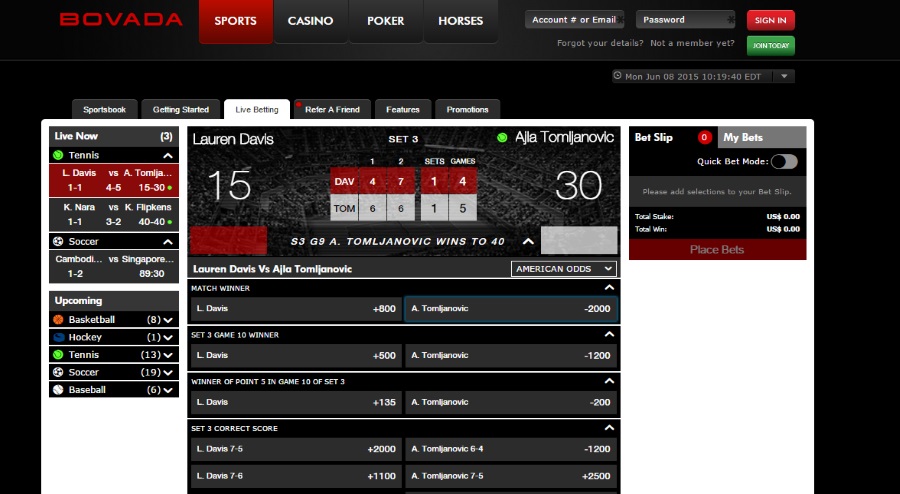
Task: Click the red bet count badge showing 0
Action: pos(704,138)
